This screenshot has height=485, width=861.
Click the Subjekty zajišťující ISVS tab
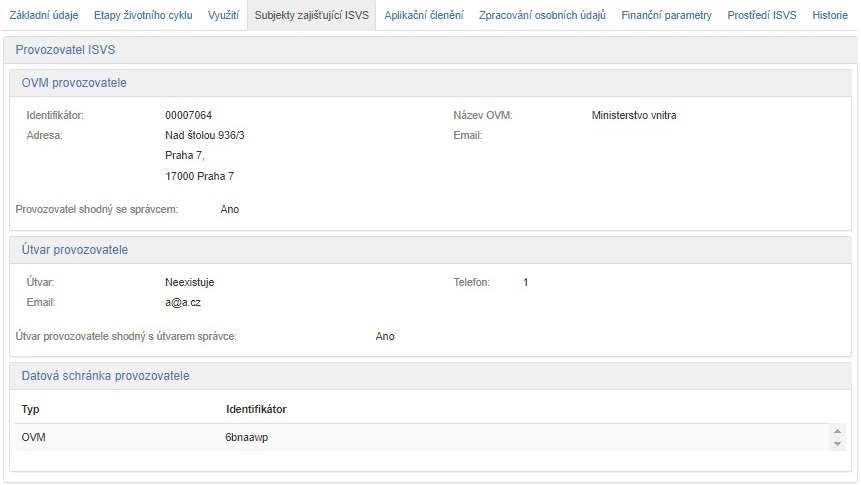click(x=311, y=16)
